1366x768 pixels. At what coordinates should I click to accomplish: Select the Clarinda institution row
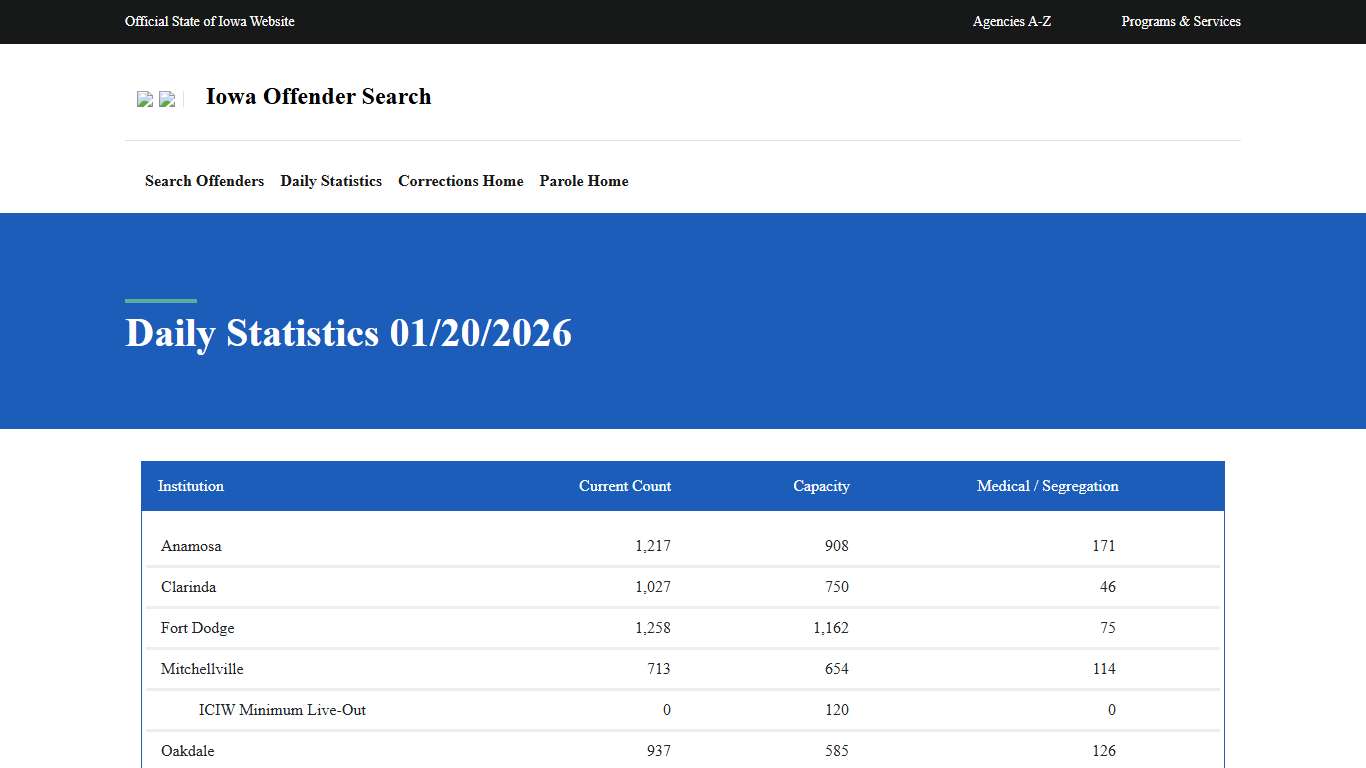click(188, 587)
